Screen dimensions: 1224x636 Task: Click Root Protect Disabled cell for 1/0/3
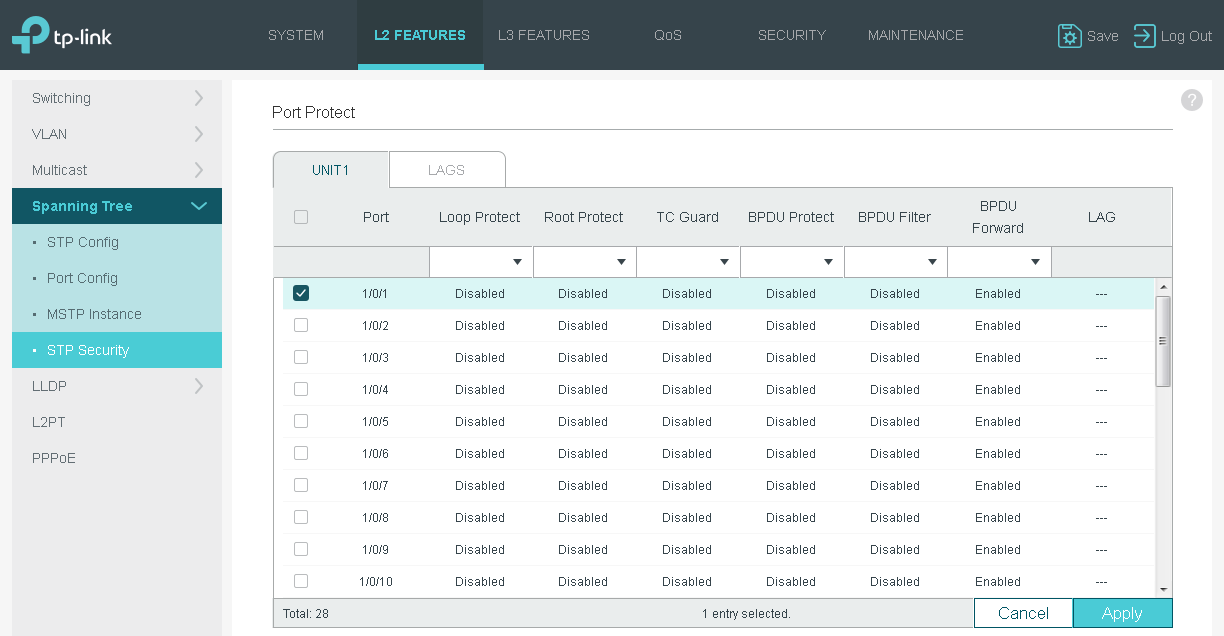(583, 358)
